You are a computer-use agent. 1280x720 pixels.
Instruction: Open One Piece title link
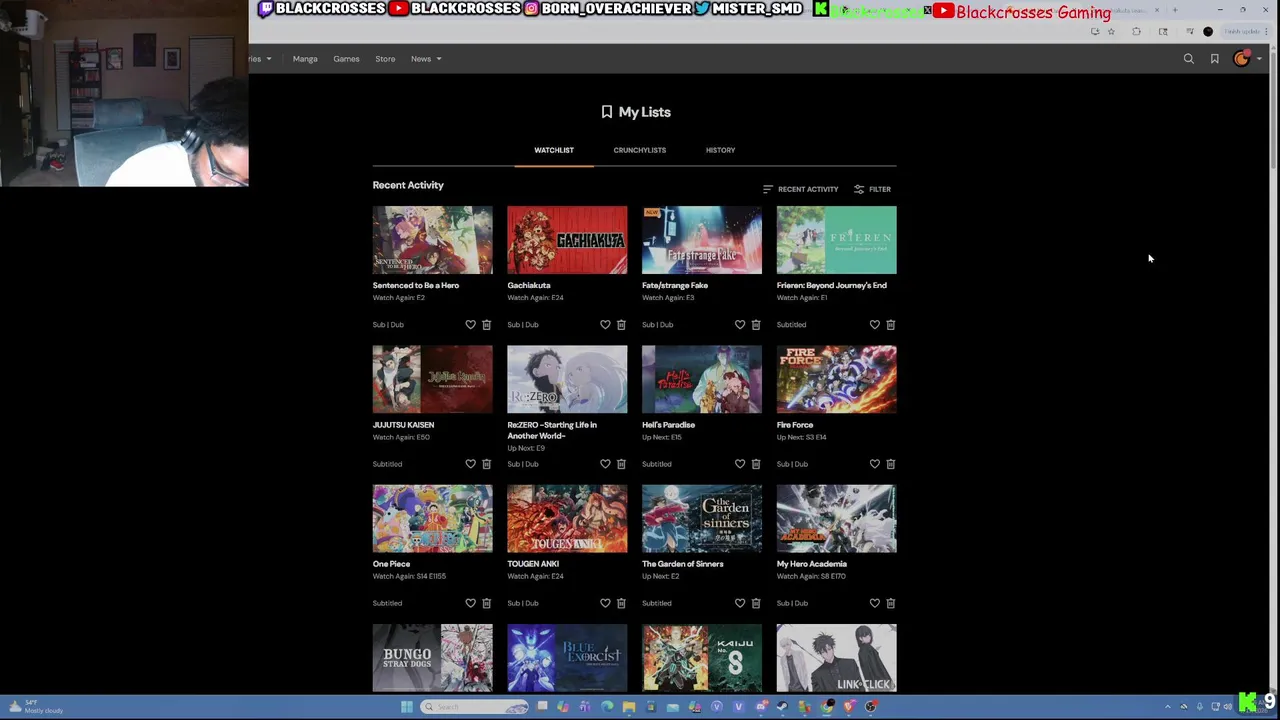pos(392,564)
